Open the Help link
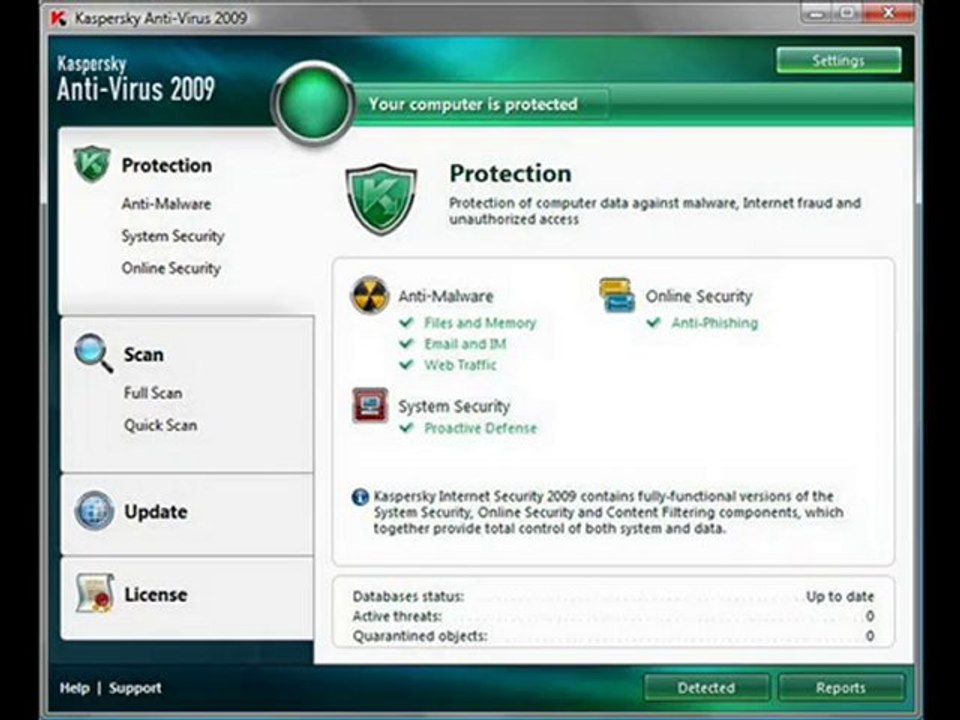 point(75,688)
